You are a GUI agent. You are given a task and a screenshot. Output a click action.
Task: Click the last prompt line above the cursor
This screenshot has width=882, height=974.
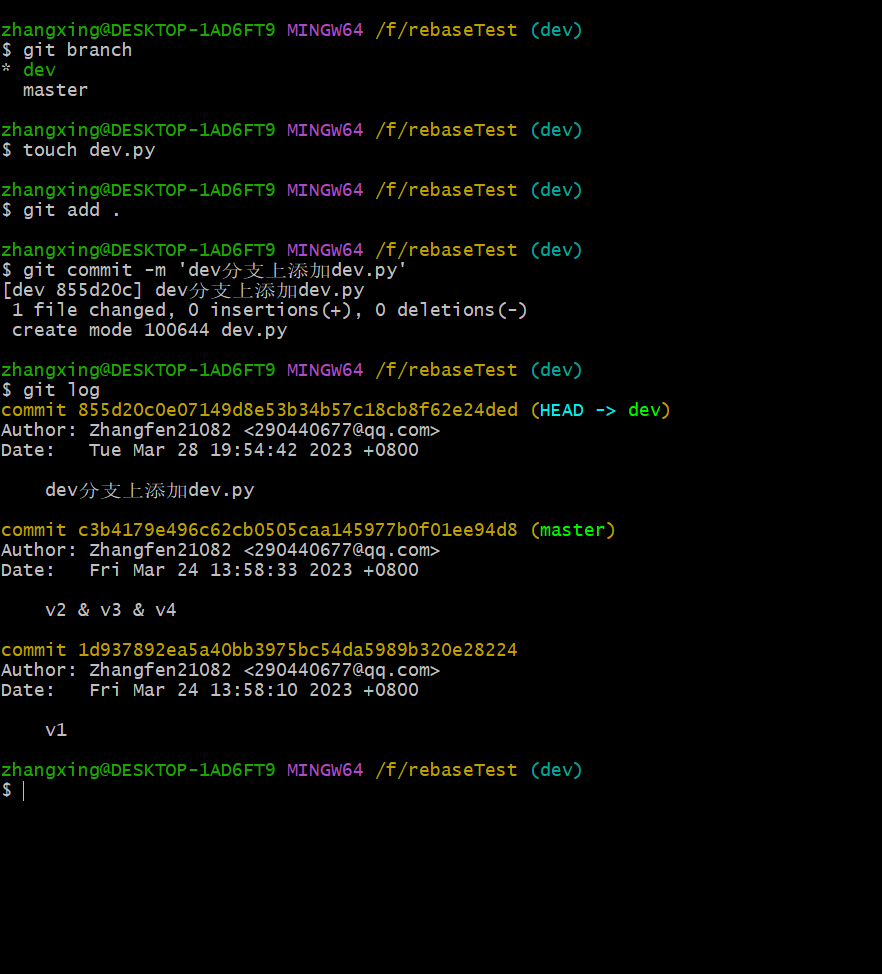tap(291, 770)
